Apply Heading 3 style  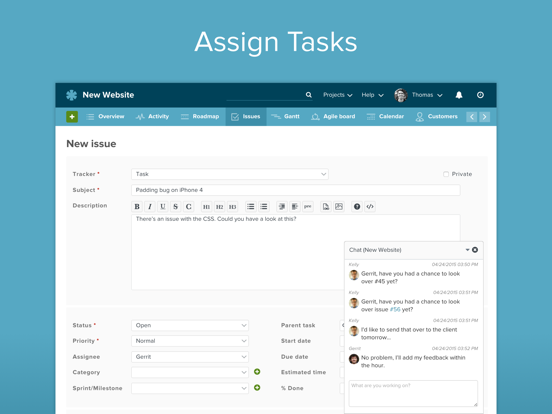[232, 207]
